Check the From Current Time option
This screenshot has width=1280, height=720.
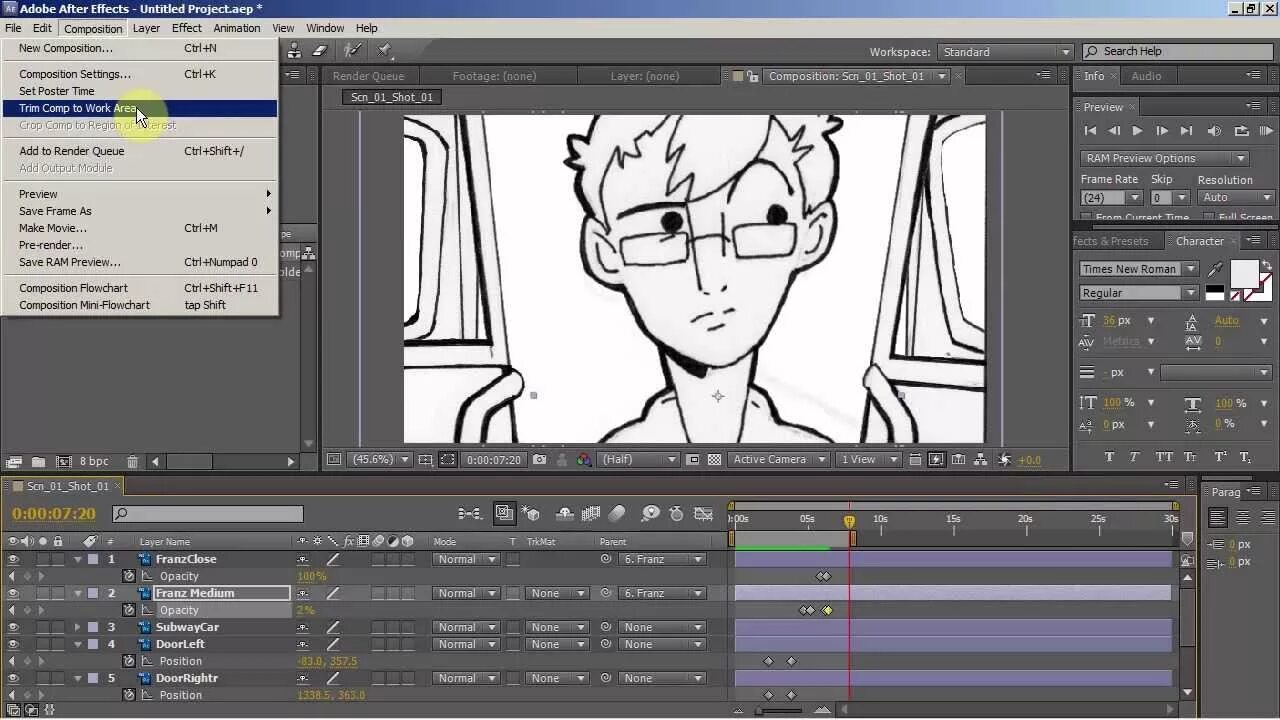[1087, 218]
